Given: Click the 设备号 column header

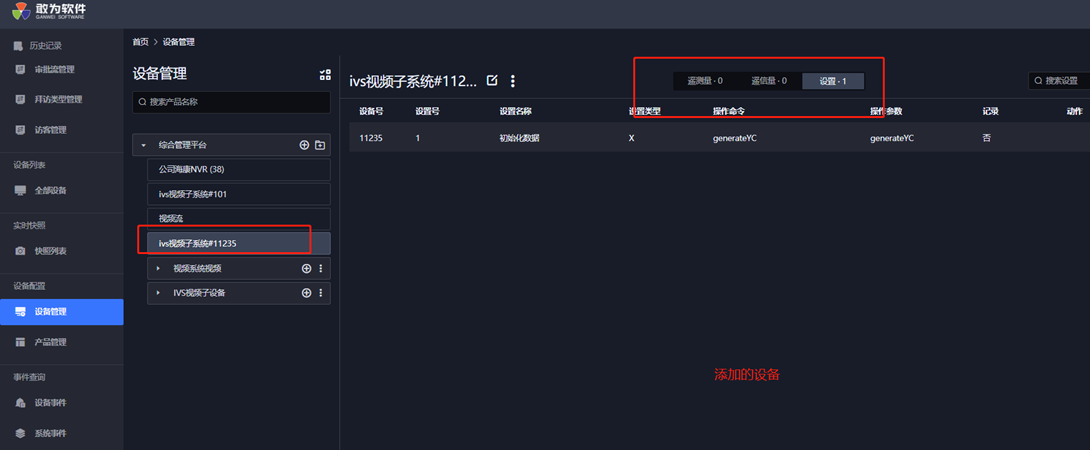Looking at the screenshot, I should tap(371, 111).
